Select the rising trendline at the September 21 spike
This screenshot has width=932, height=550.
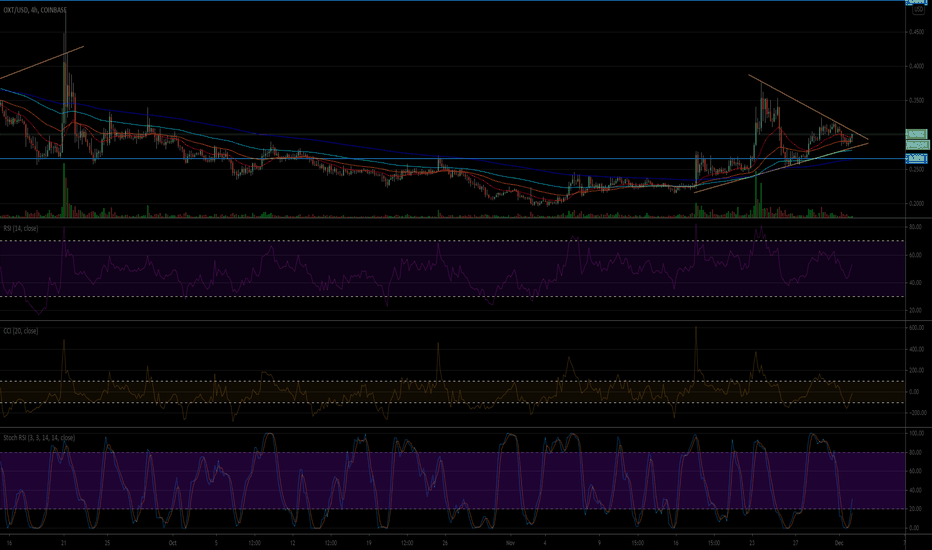[x=42, y=62]
